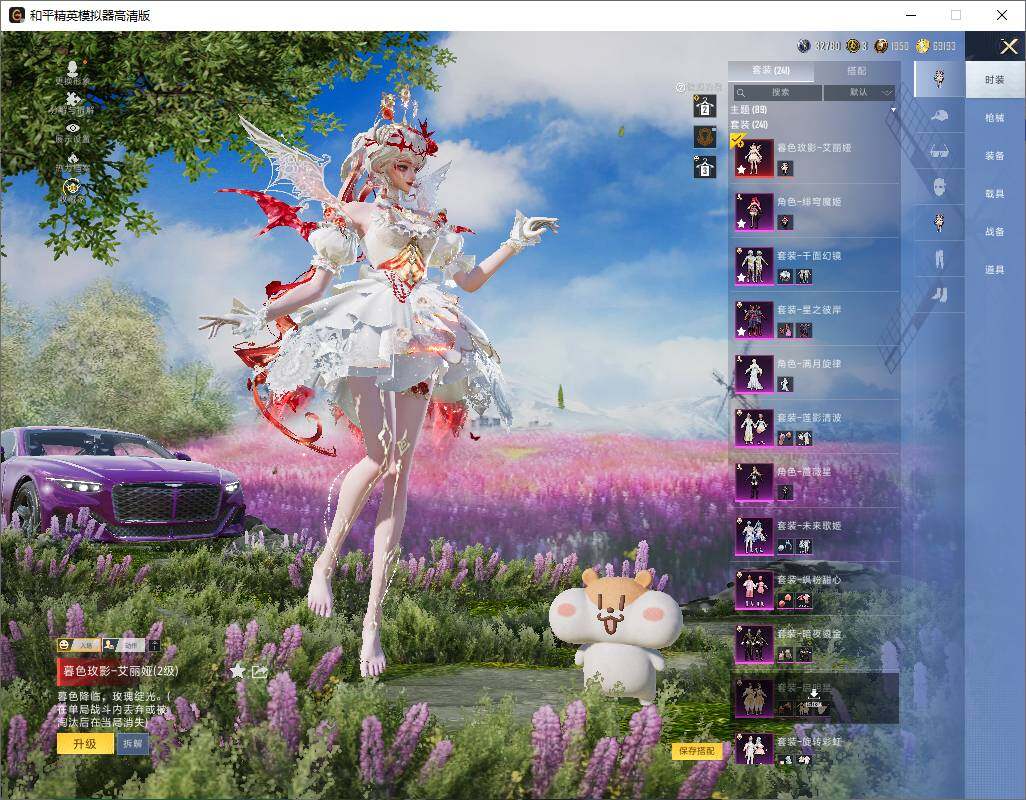Image resolution: width=1026 pixels, height=800 pixels.
Task: Open the 时装 side menu
Action: [995, 80]
